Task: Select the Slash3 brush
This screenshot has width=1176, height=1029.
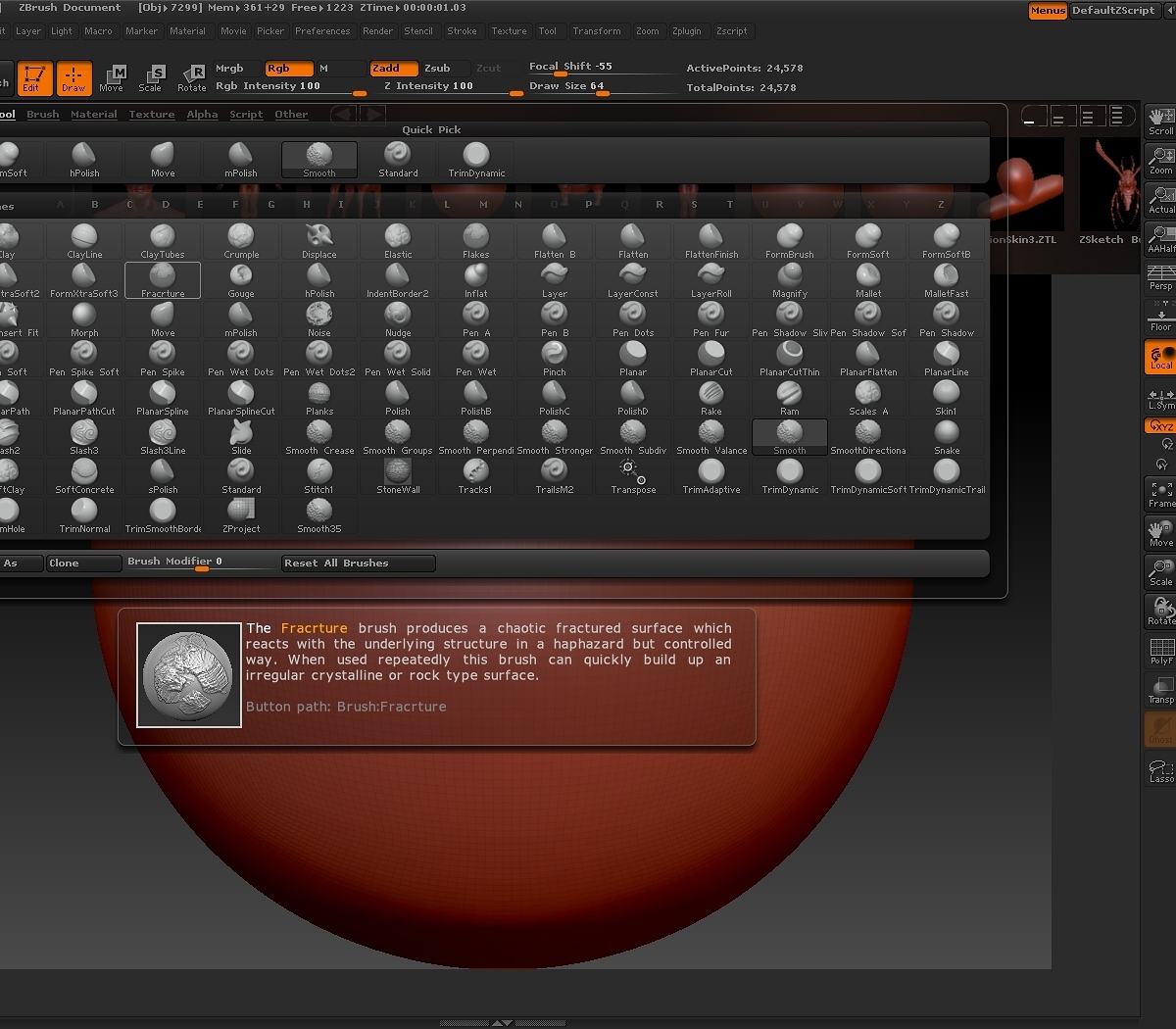Action: (x=84, y=437)
